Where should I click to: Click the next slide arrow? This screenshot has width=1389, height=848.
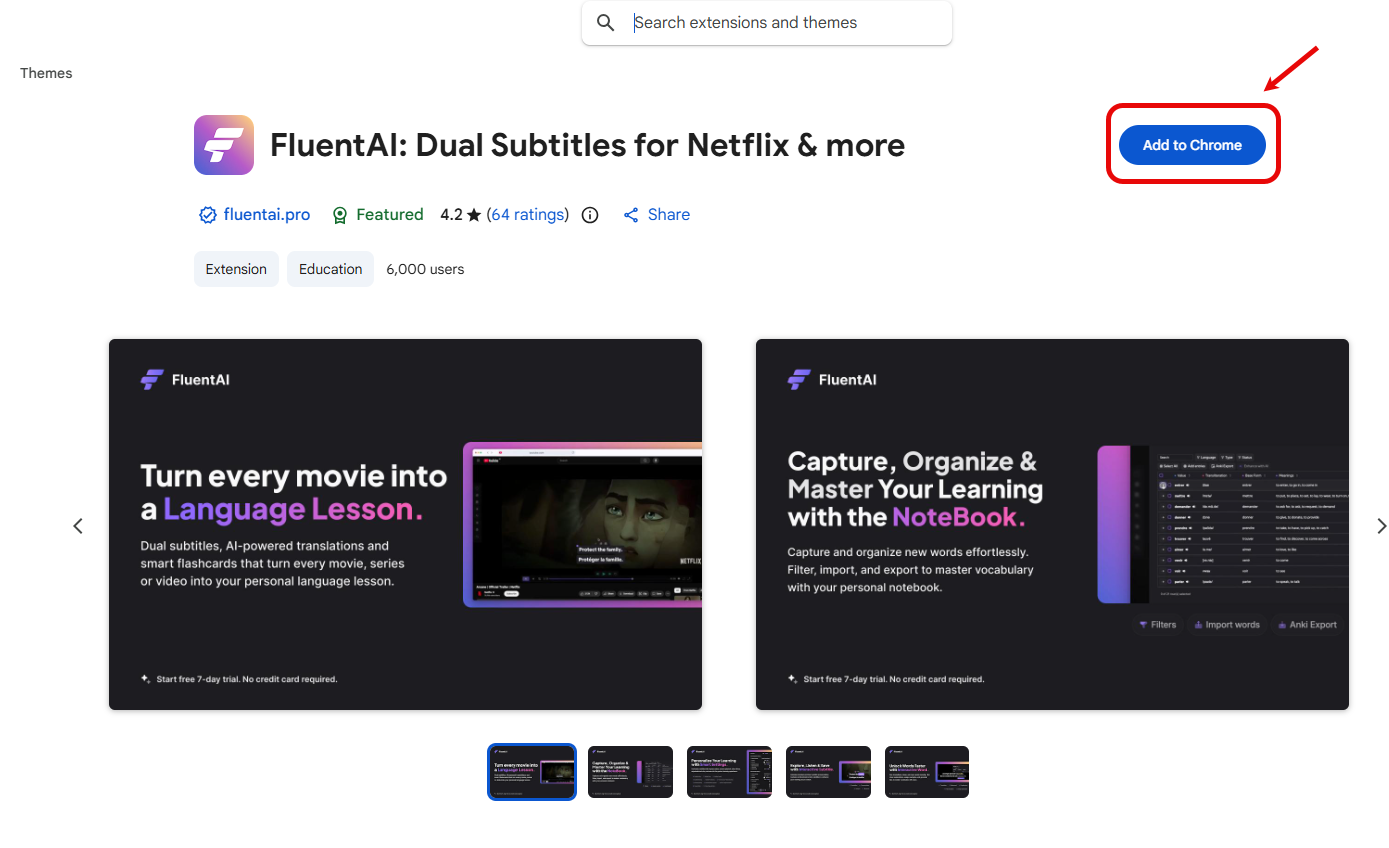pos(1381,526)
